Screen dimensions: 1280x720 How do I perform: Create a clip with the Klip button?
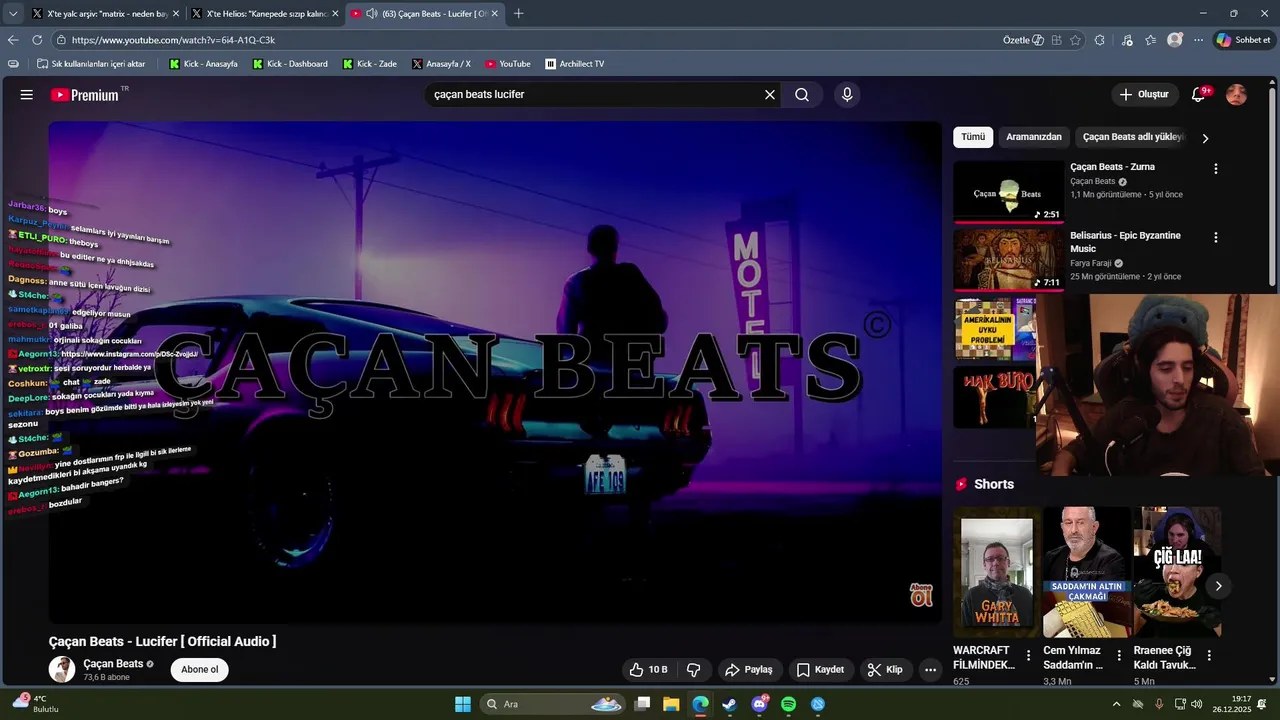point(885,670)
